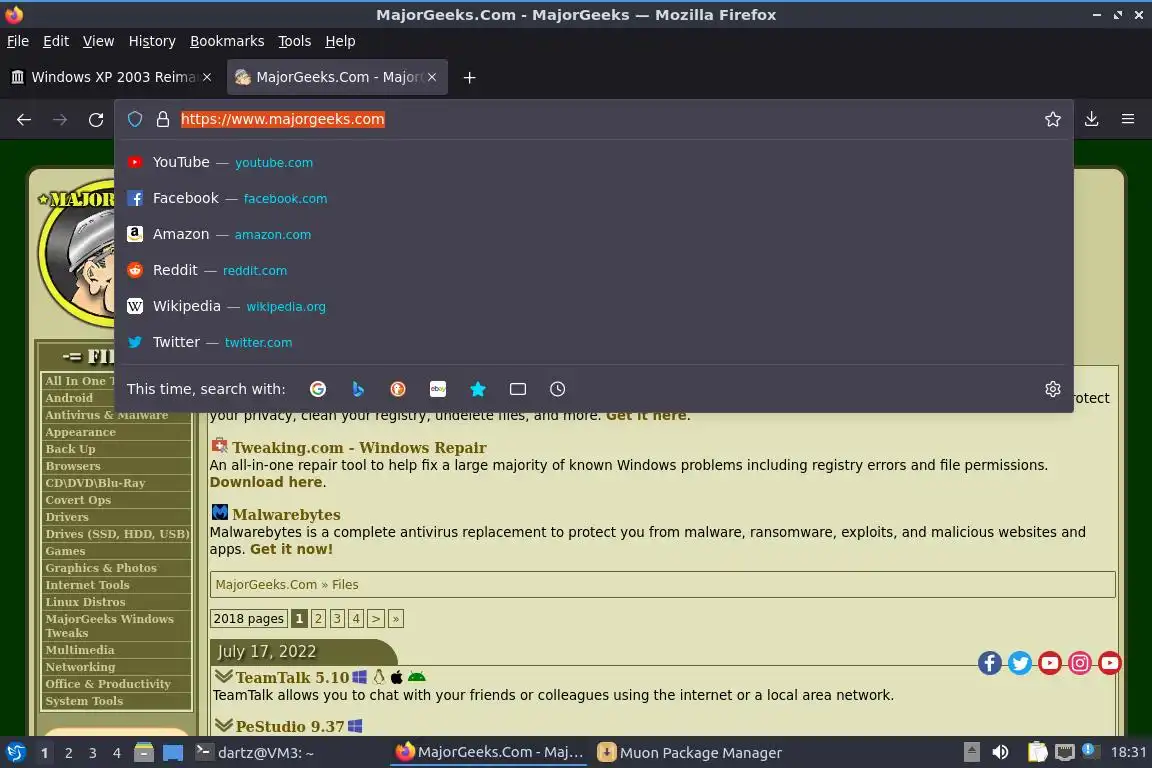This screenshot has height=768, width=1152.
Task: Switch to virtual desktop 3
Action: click(93, 753)
